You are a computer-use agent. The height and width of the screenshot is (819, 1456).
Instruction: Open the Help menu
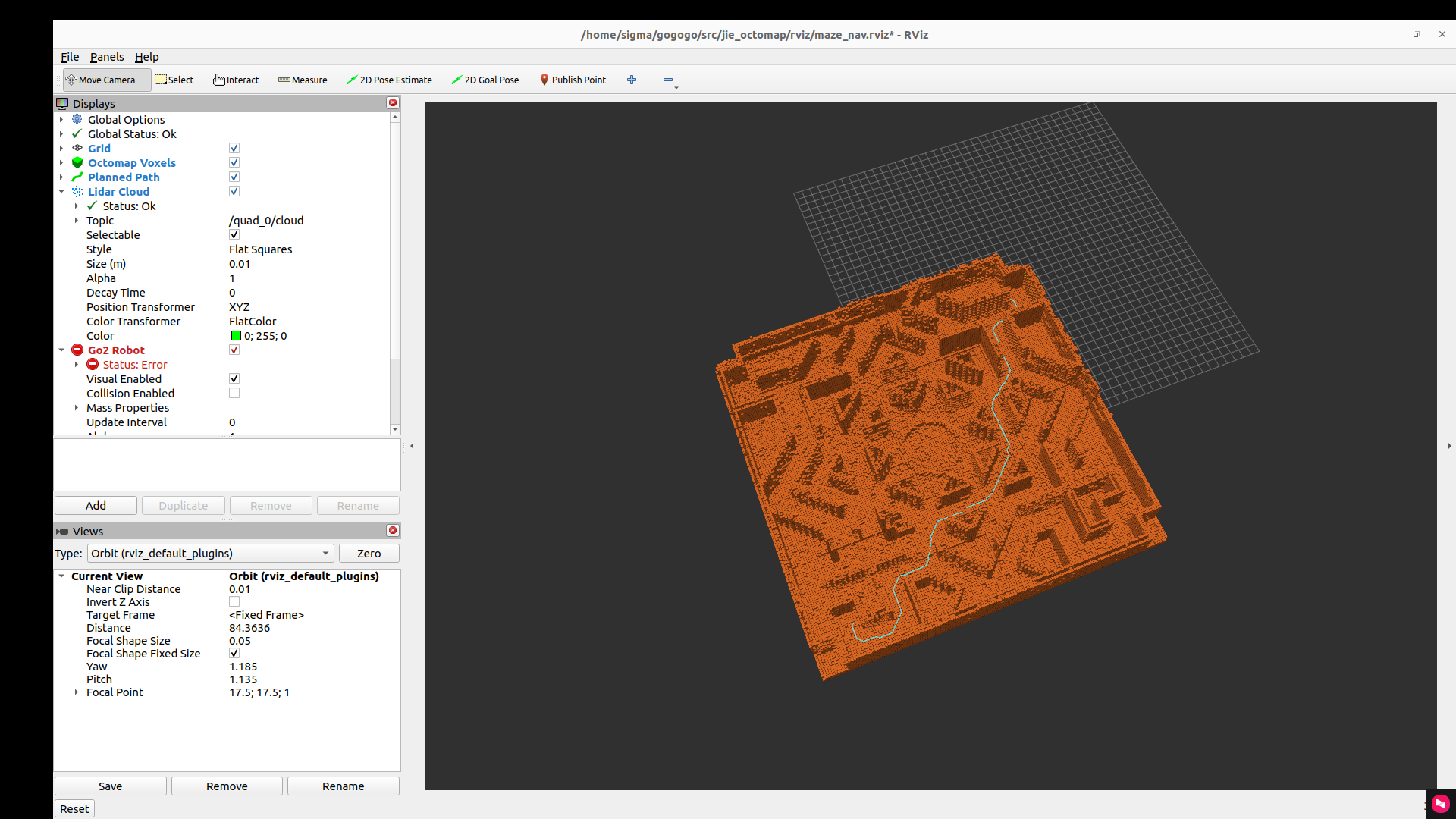tap(147, 57)
